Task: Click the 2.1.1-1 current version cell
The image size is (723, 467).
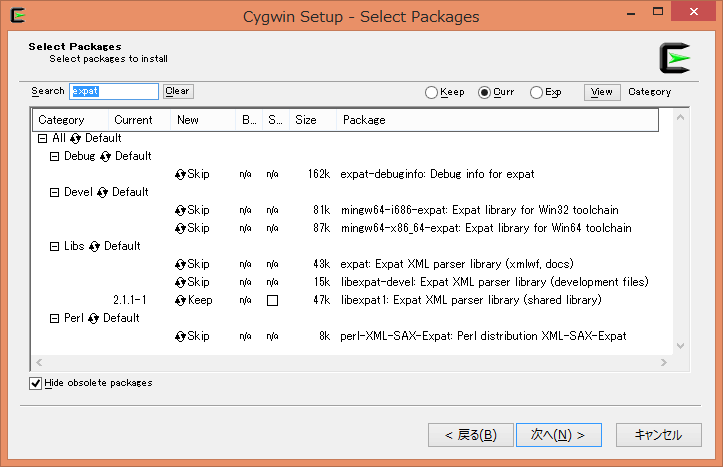Action: (130, 300)
